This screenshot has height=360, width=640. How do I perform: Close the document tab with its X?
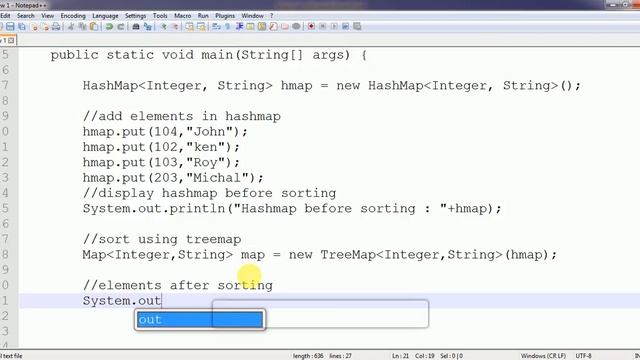(11, 40)
